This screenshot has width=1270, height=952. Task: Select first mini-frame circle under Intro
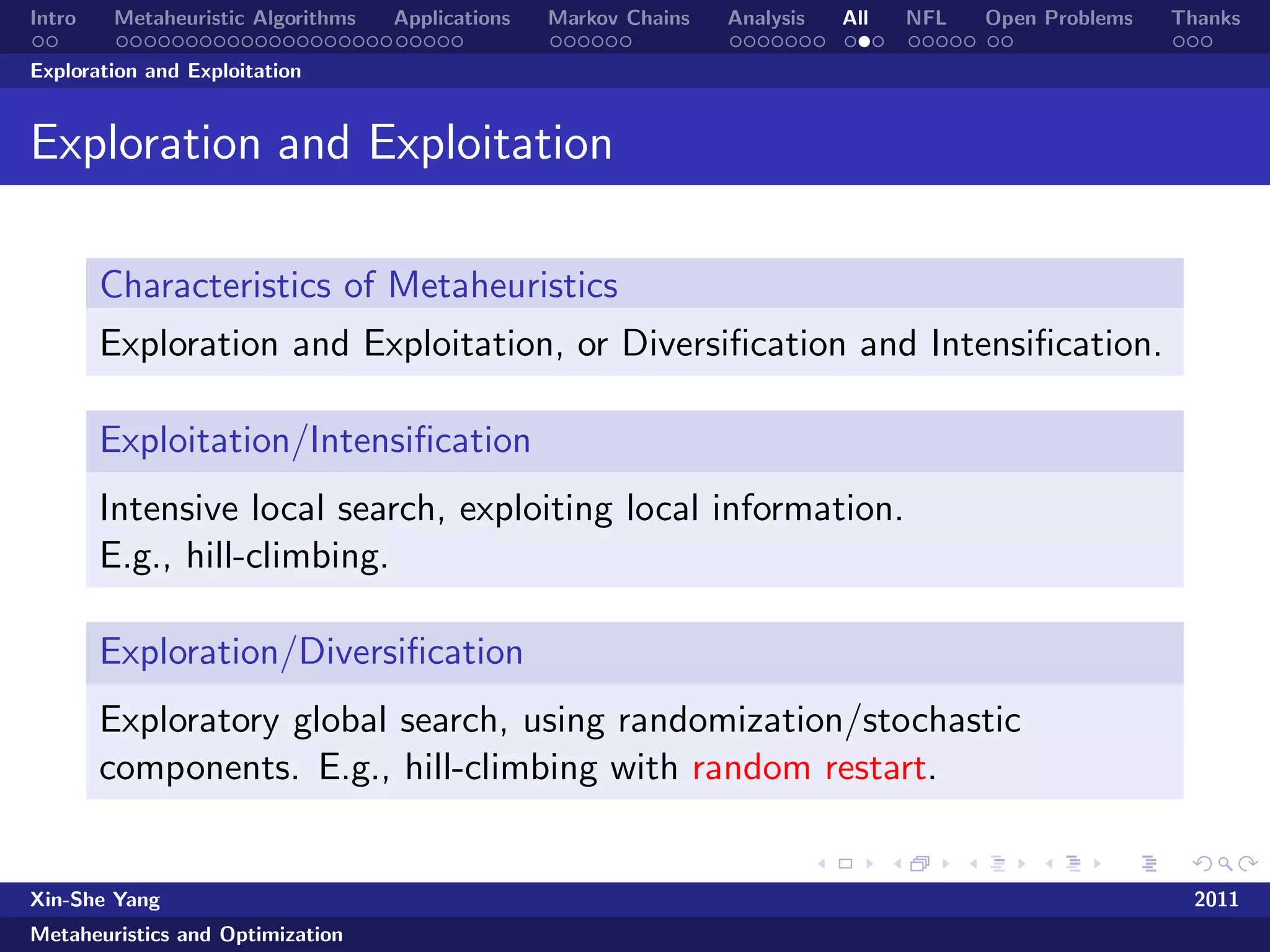(x=38, y=42)
